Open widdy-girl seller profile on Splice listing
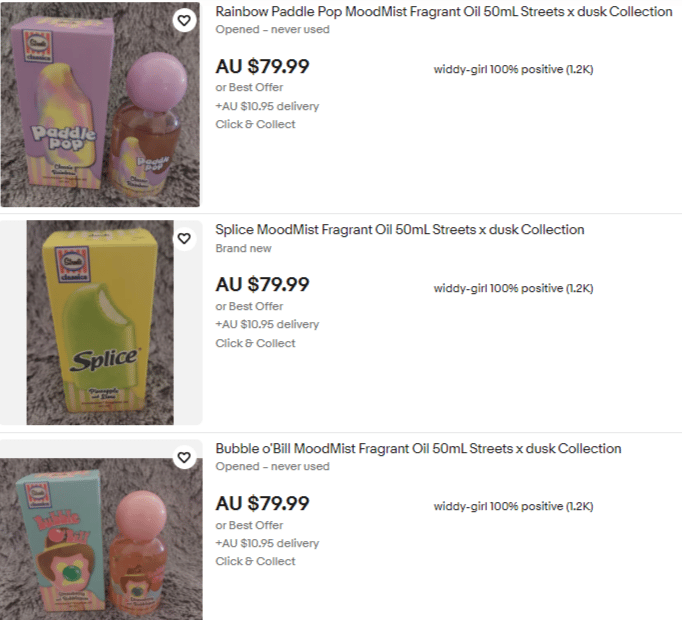 513,288
